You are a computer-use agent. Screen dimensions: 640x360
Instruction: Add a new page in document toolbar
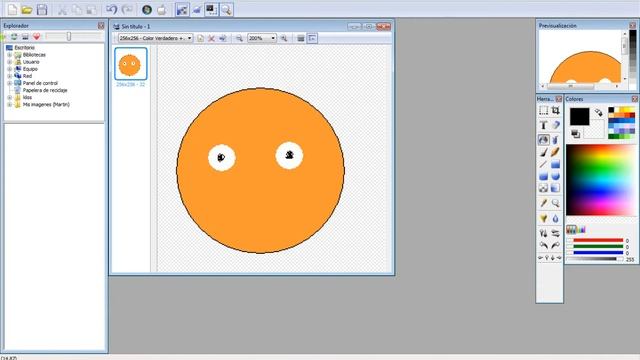pos(200,38)
